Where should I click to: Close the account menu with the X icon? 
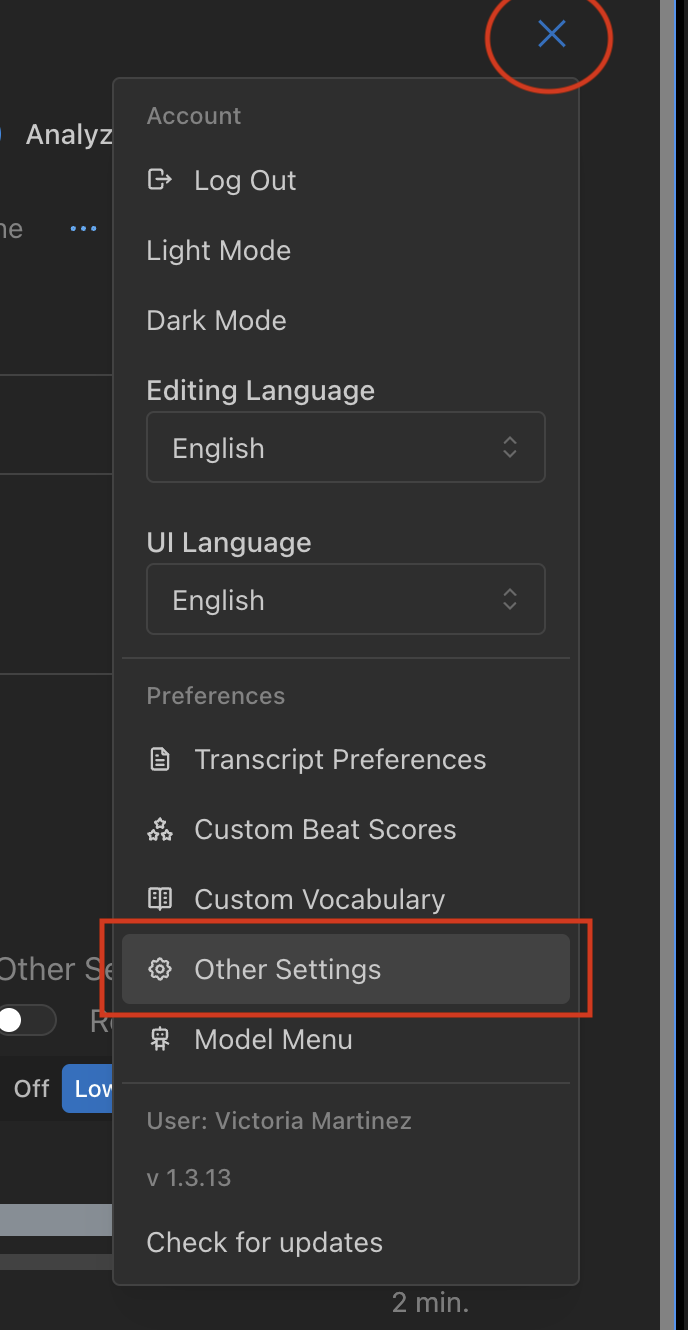point(551,35)
